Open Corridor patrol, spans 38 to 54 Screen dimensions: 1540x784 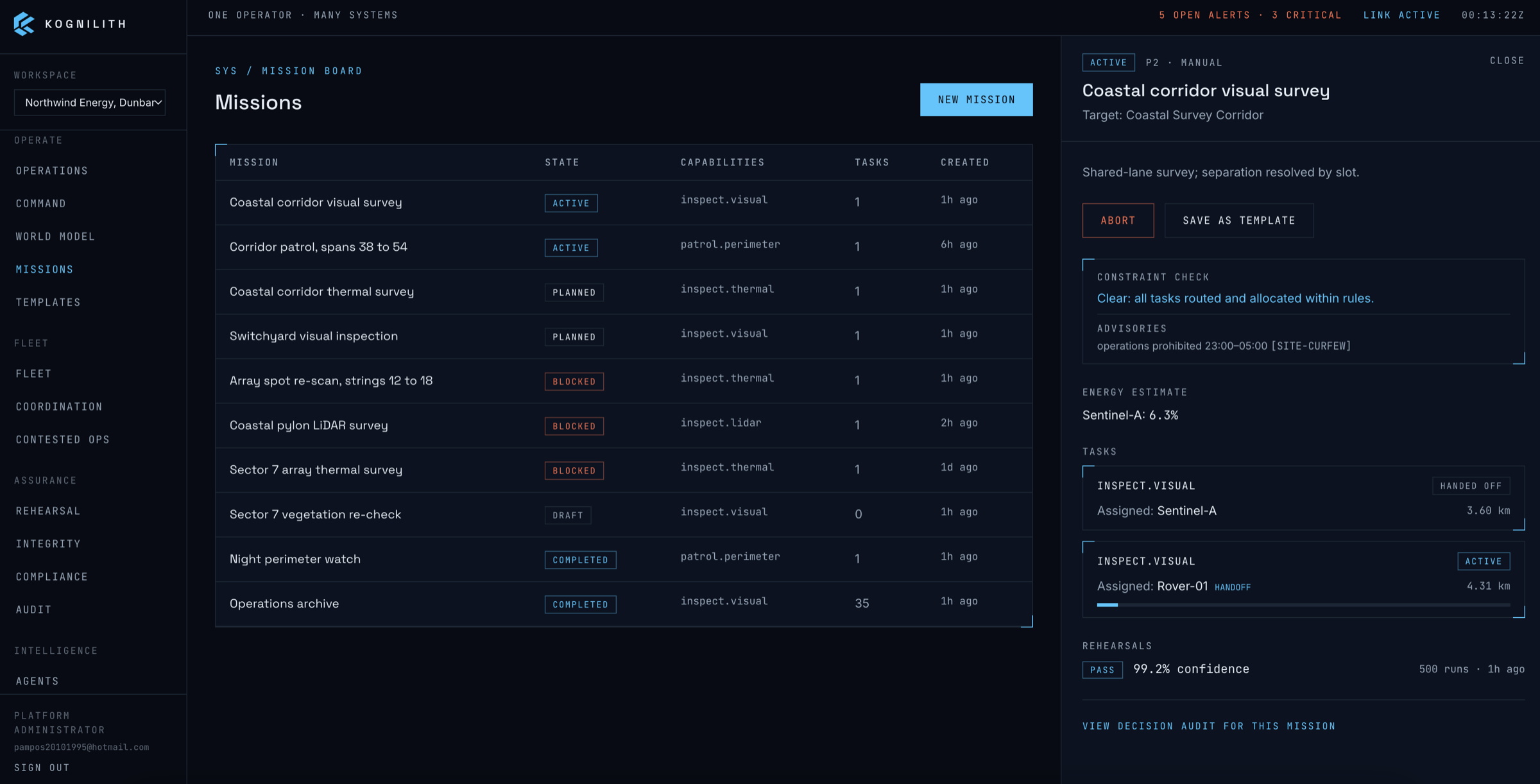(x=624, y=247)
